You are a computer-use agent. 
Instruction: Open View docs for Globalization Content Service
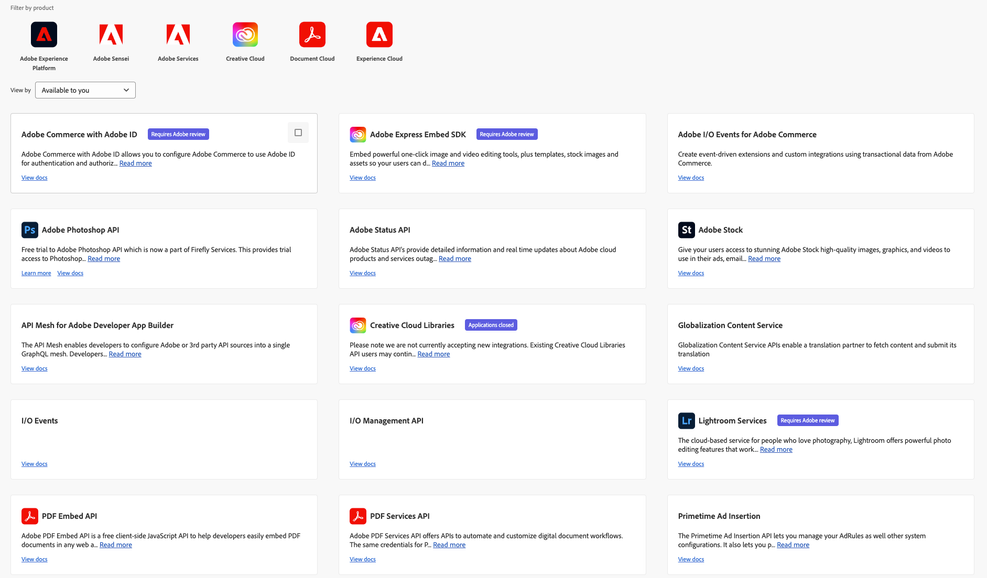tap(691, 368)
